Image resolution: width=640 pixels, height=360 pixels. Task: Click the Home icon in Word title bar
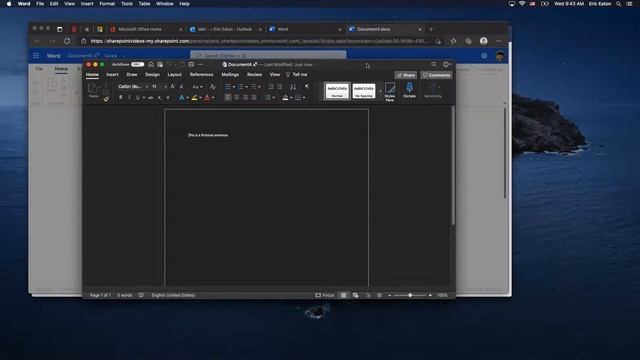pos(151,64)
